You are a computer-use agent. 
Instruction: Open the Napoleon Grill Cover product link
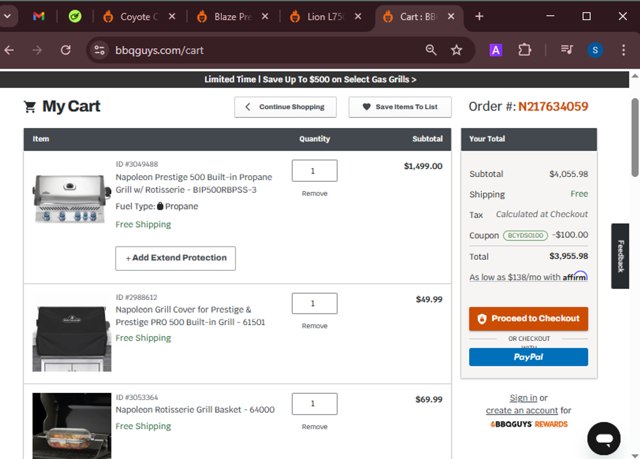tap(190, 316)
